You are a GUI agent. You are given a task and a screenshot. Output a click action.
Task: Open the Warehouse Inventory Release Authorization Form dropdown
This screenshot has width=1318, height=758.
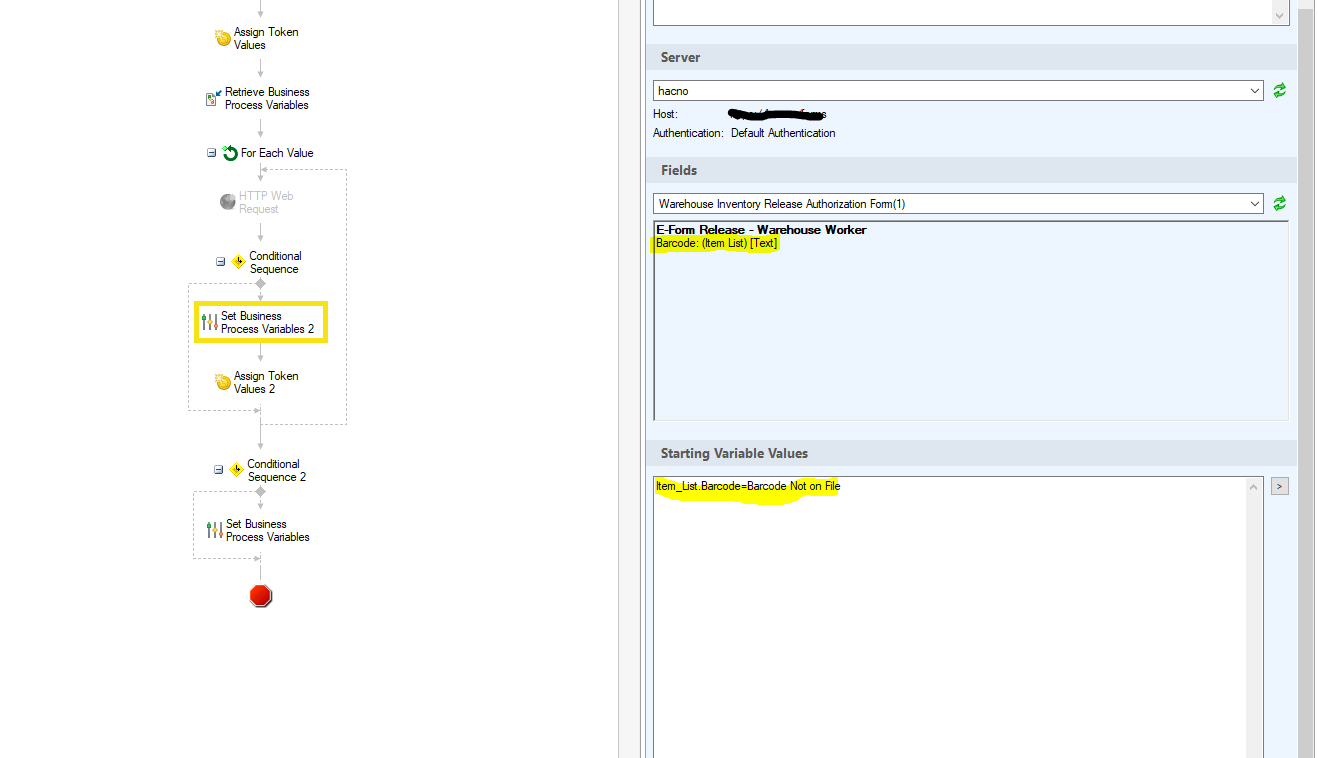pos(1255,204)
